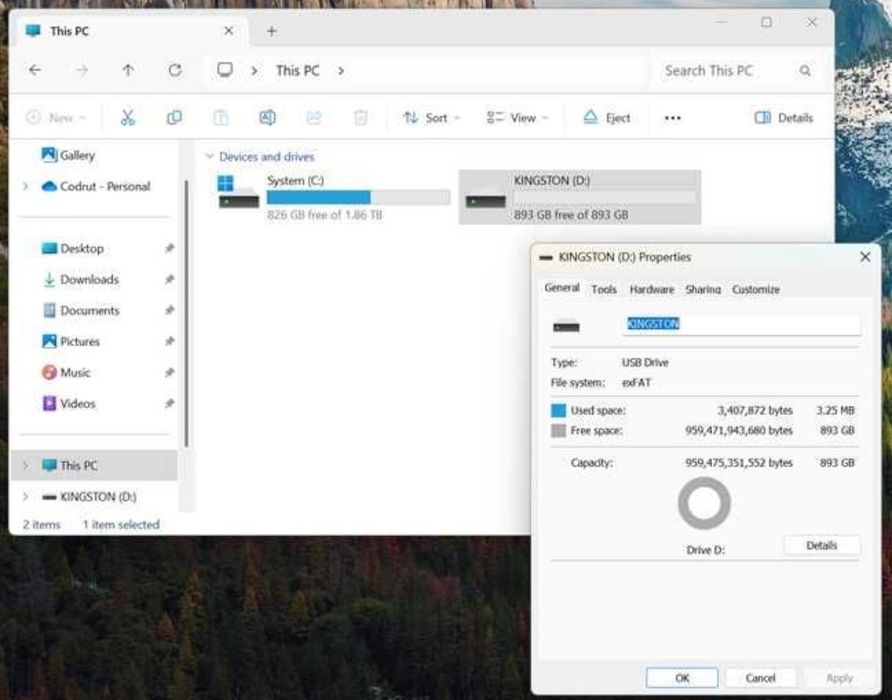Switch to the Customize tab
The image size is (892, 700).
click(x=755, y=289)
